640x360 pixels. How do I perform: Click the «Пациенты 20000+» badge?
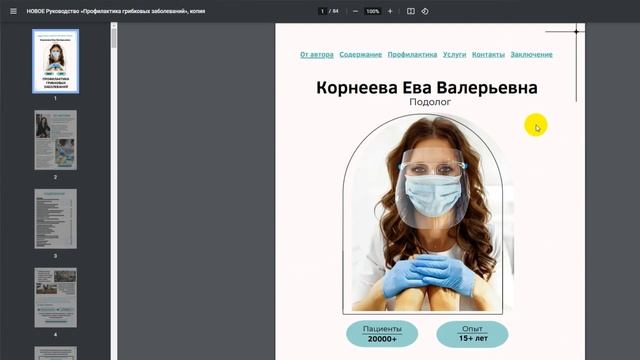point(382,334)
